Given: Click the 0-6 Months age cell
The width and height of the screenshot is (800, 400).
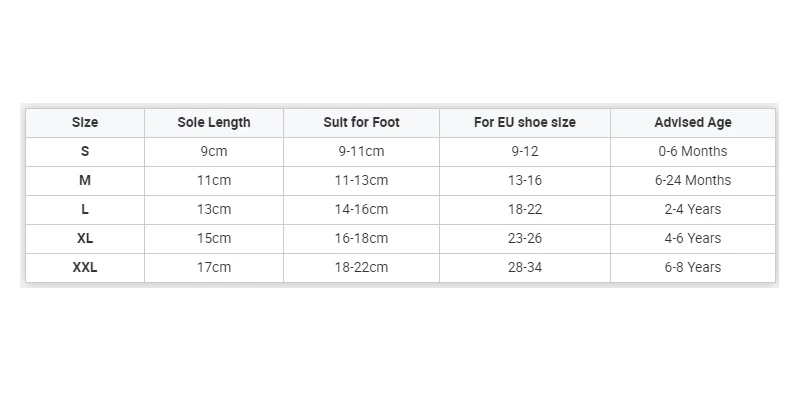Looking at the screenshot, I should (x=693, y=152).
